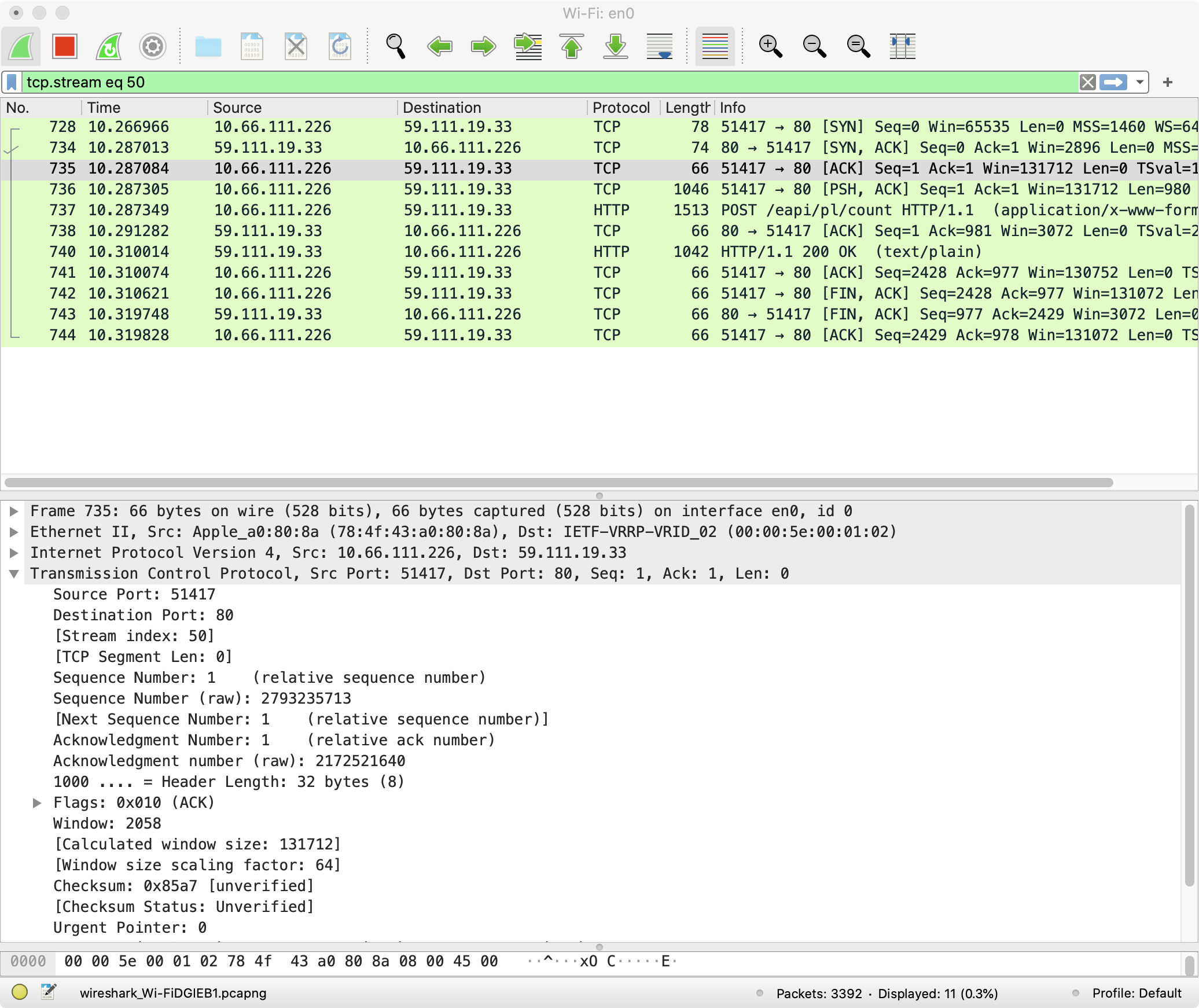Open the display filter history dropdown
Viewport: 1199px width, 1008px height.
pos(1139,82)
